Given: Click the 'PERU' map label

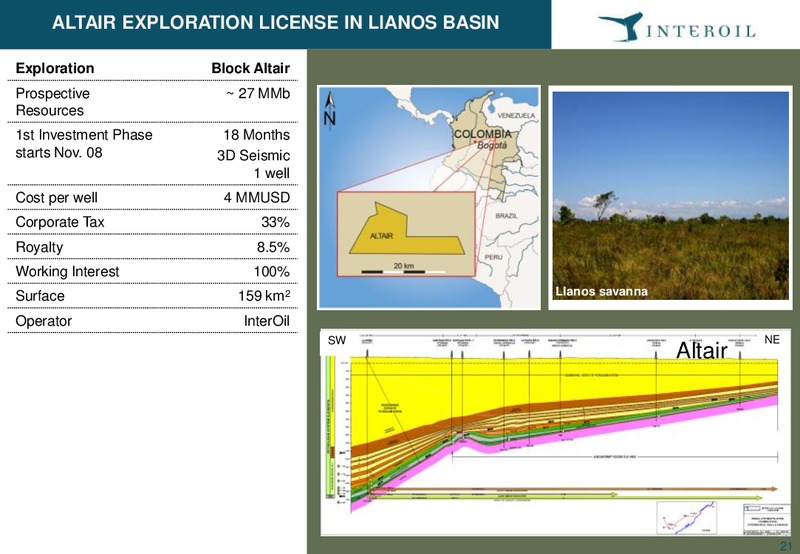Looking at the screenshot, I should click(x=493, y=257).
